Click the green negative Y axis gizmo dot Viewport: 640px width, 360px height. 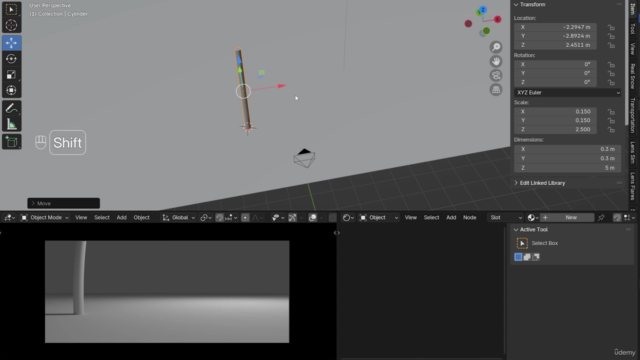(486, 31)
